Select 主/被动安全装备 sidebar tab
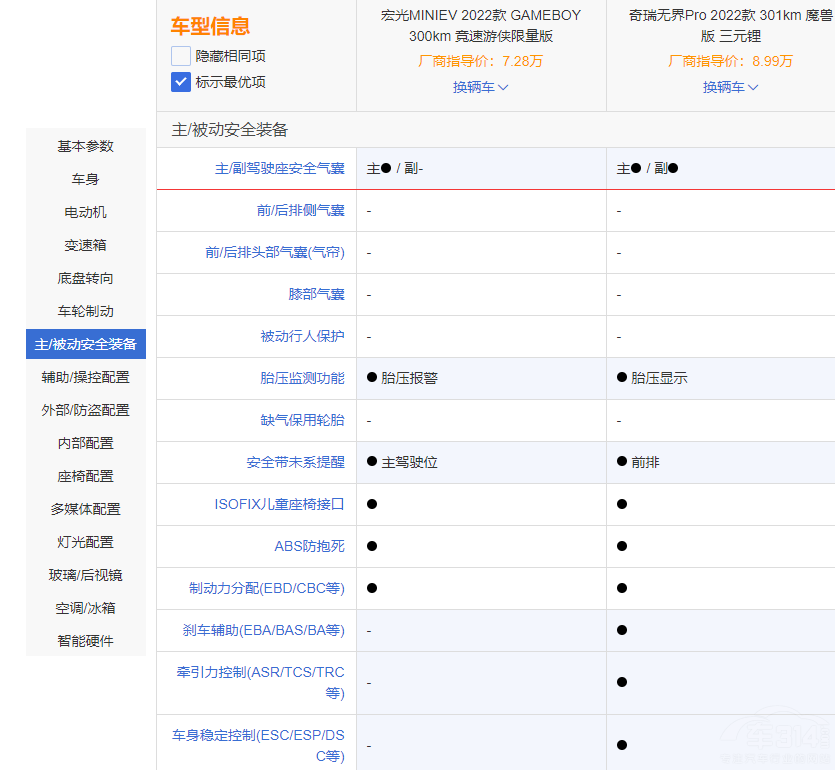The height and width of the screenshot is (770, 835). point(86,344)
